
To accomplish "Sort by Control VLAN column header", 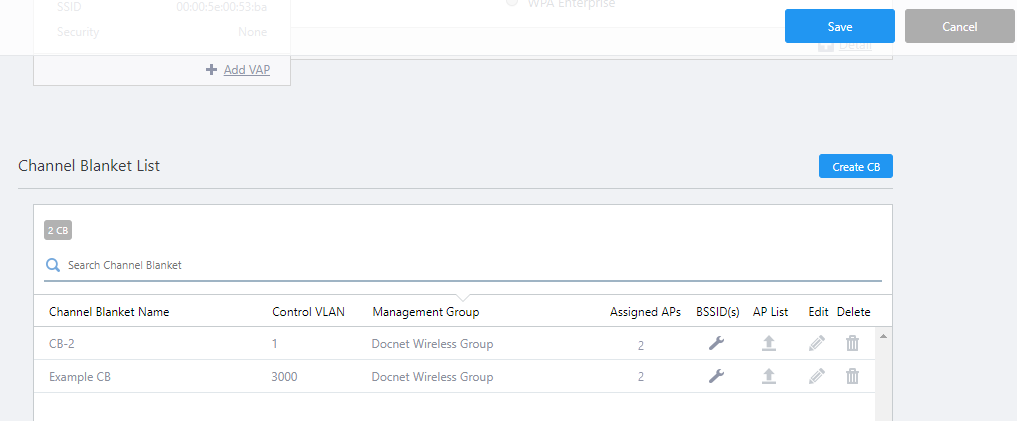I will tap(308, 312).
